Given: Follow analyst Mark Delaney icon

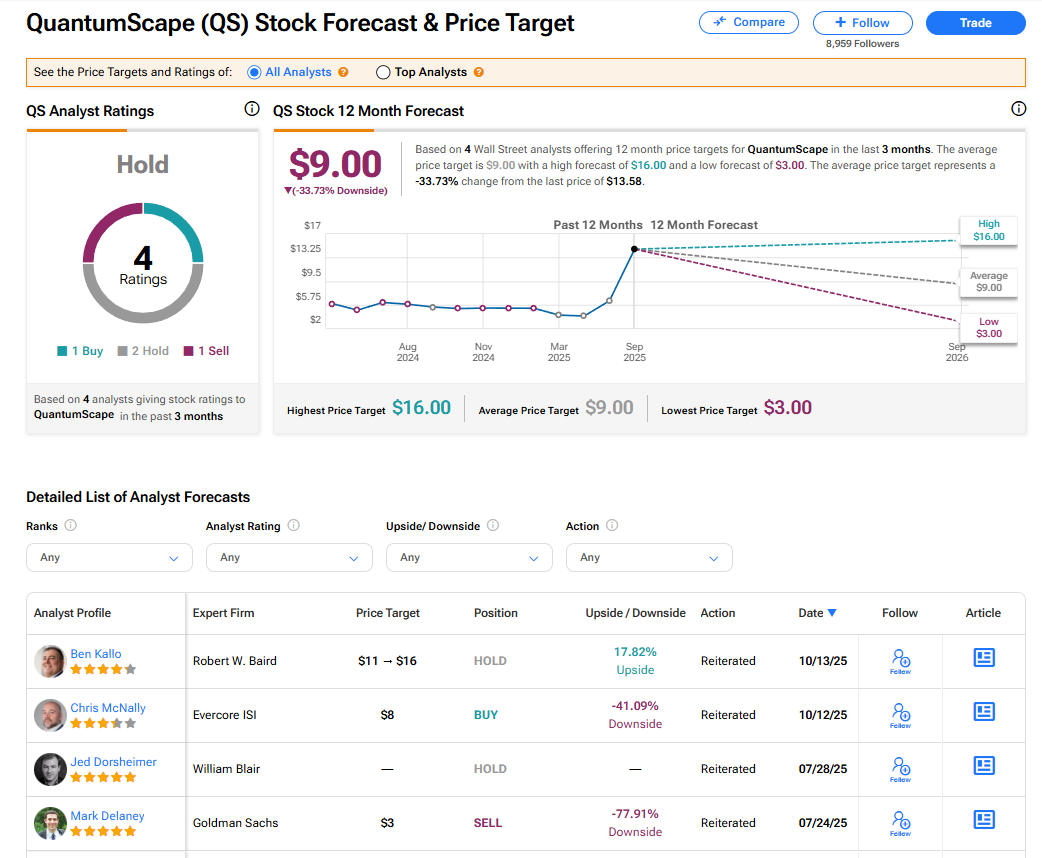Looking at the screenshot, I should 900,822.
